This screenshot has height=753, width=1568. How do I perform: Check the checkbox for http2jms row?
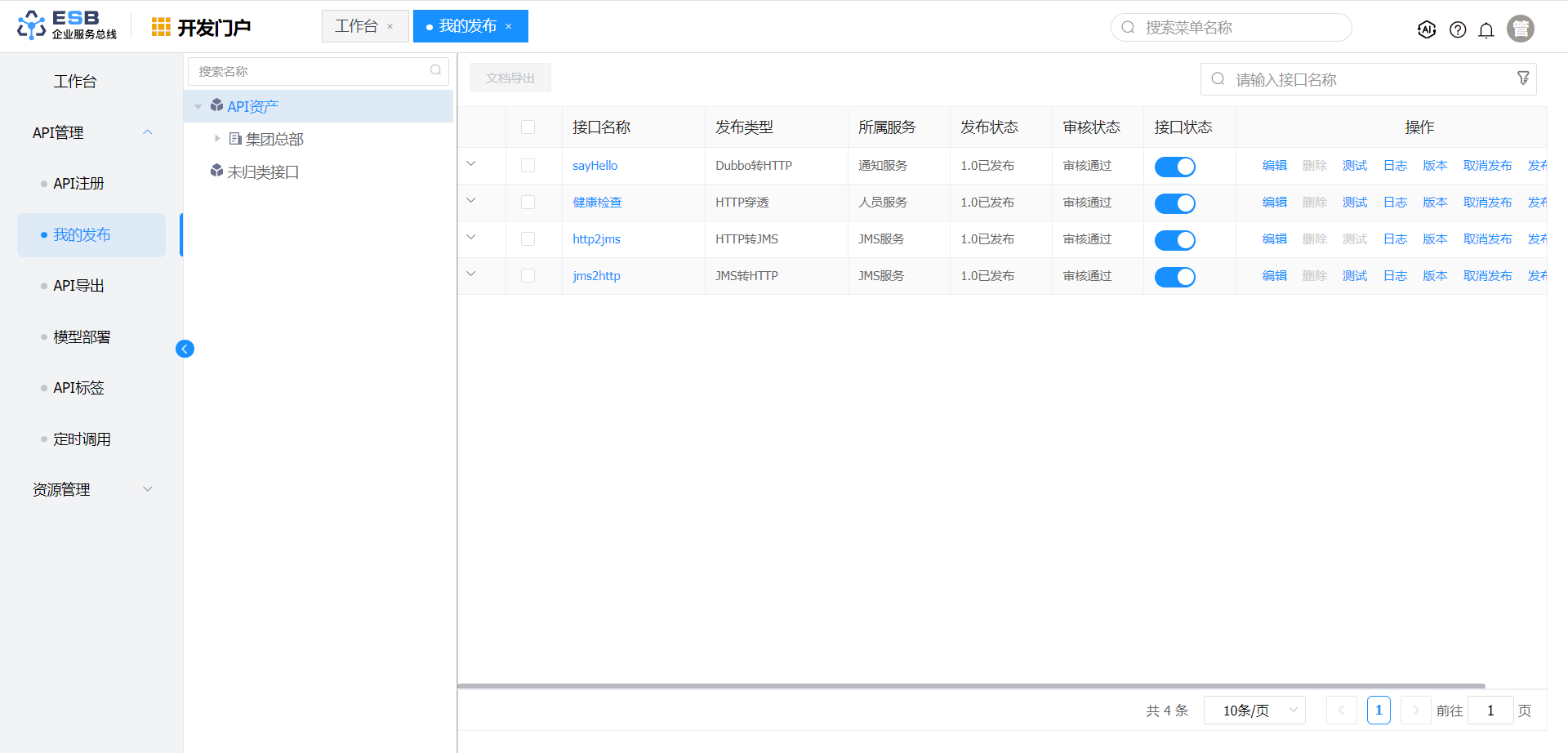528,239
